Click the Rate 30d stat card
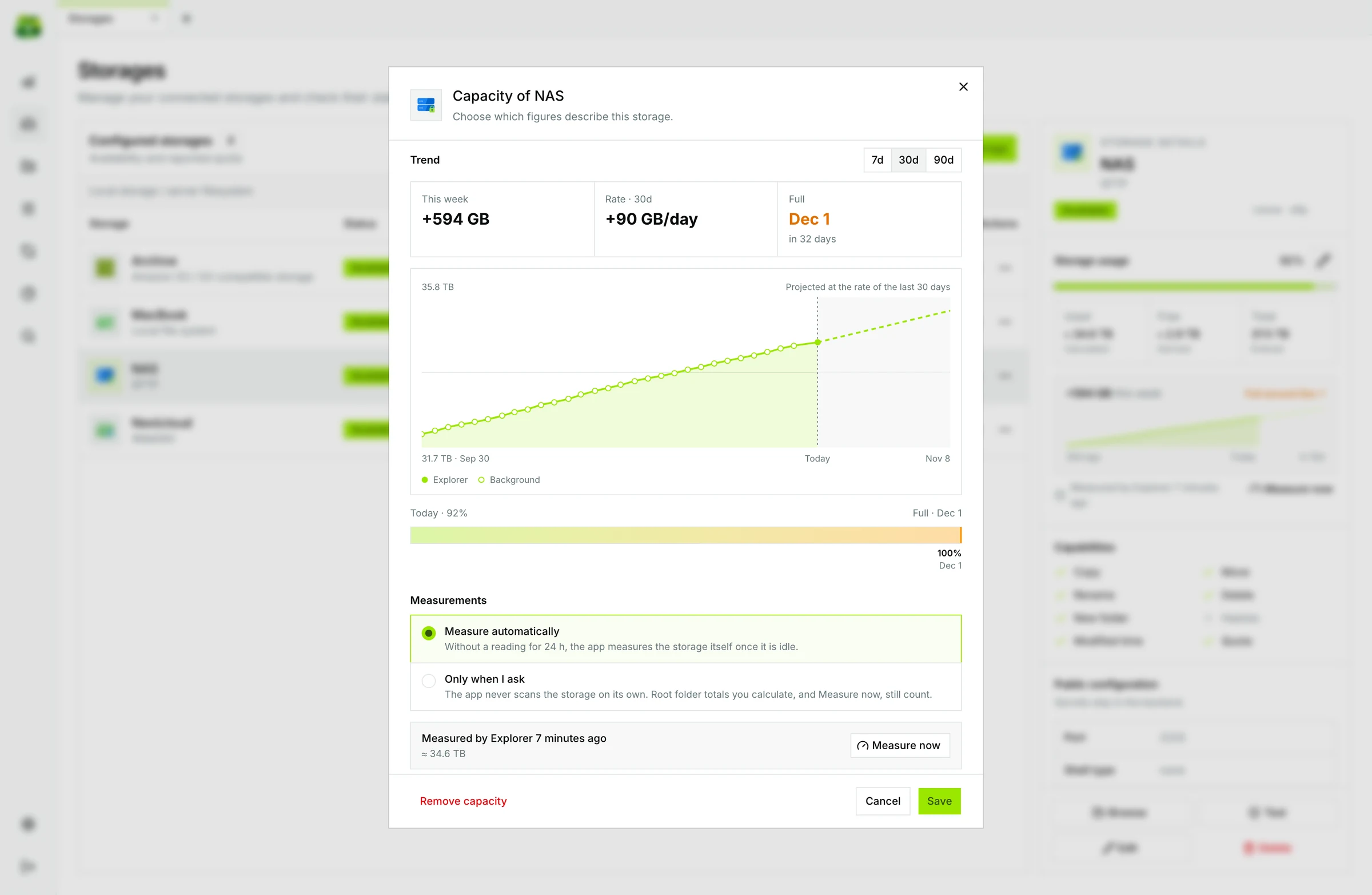Viewport: 1372px width, 895px height. (685, 219)
